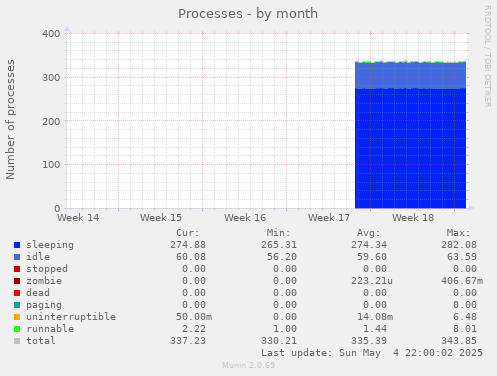Click uninterruptible maximum value 6.48

click(465, 317)
